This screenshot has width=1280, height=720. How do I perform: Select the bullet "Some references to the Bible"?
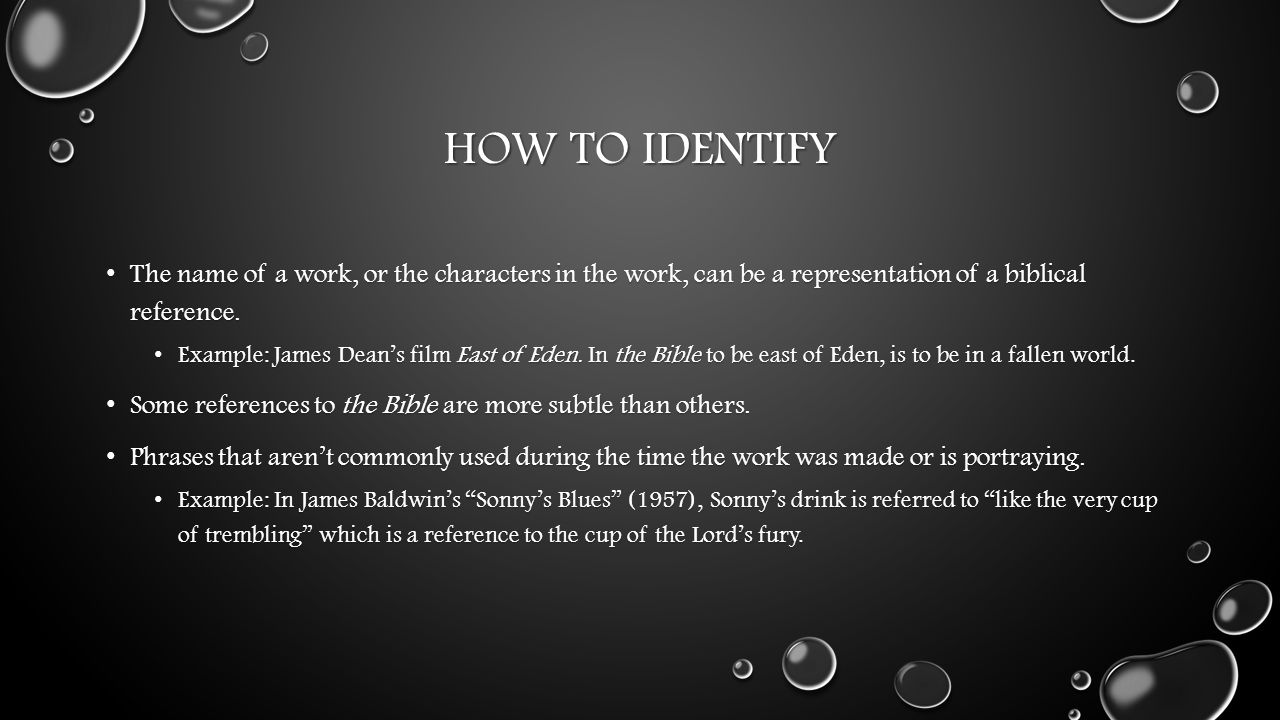440,406
